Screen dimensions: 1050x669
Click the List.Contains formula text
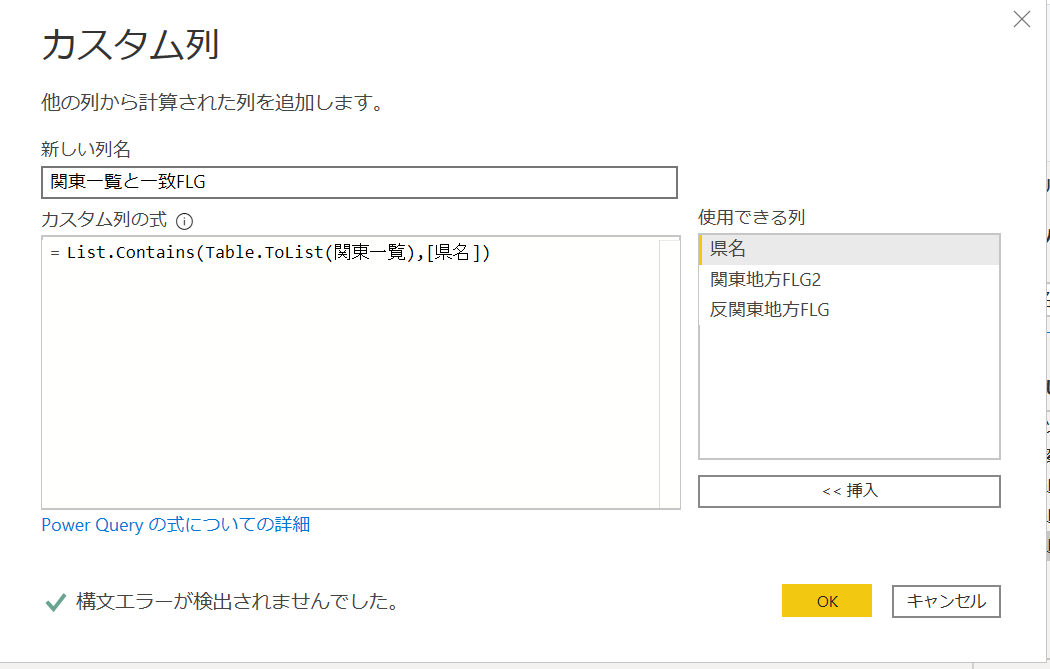[x=279, y=252]
